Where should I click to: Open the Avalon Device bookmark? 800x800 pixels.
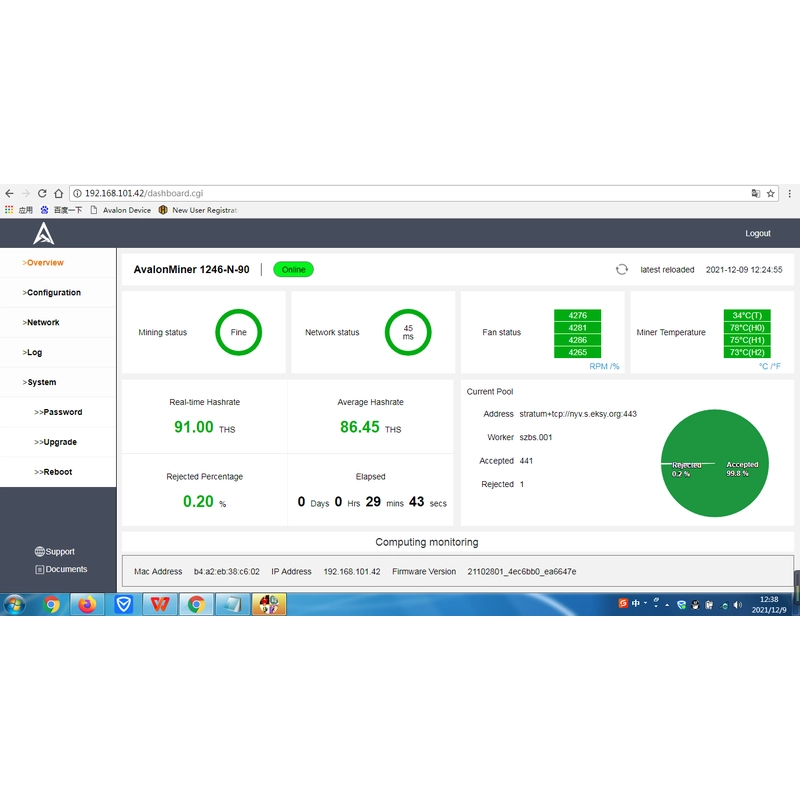tap(121, 210)
